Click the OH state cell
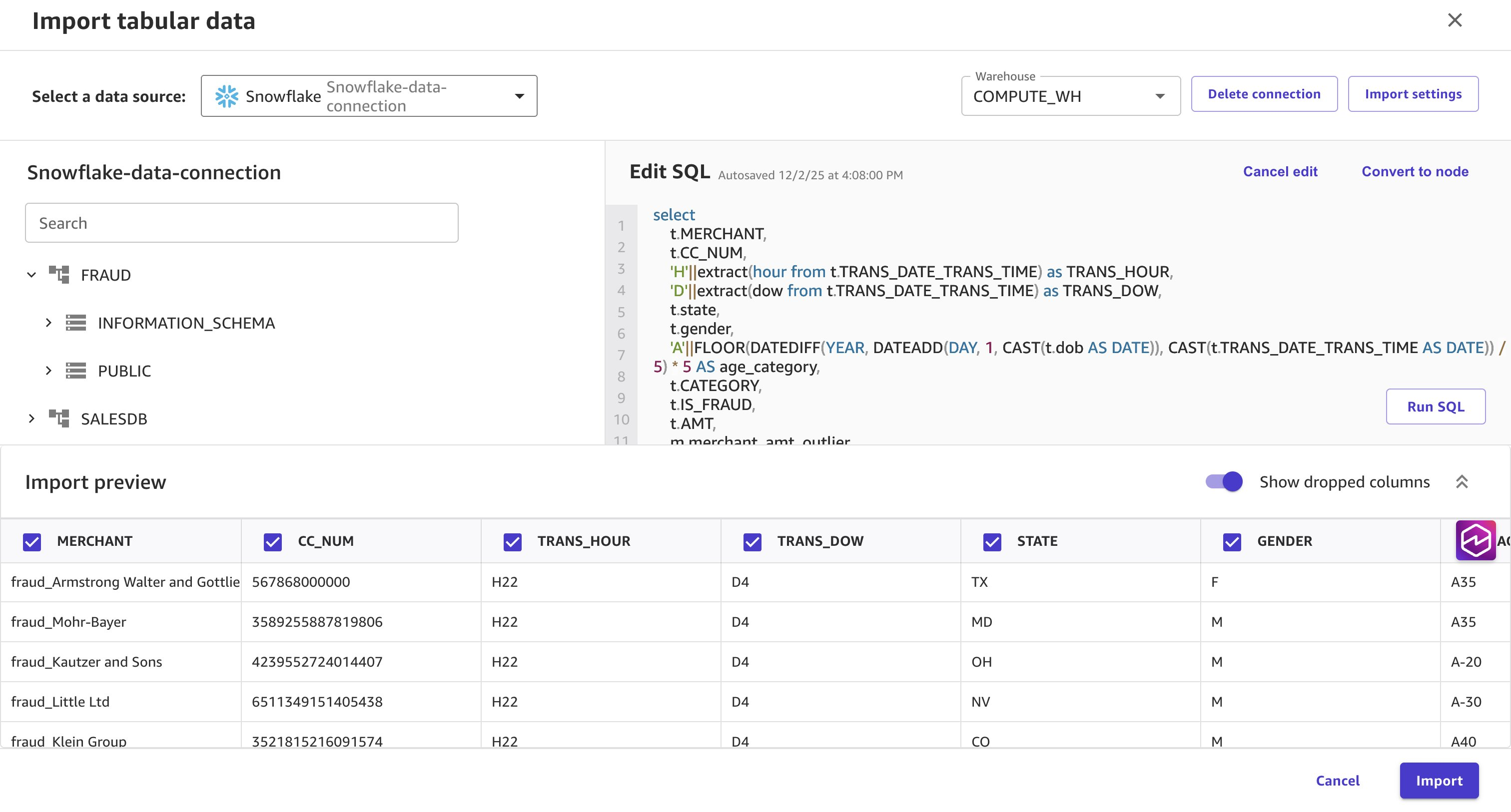The image size is (1511, 812). [1080, 662]
